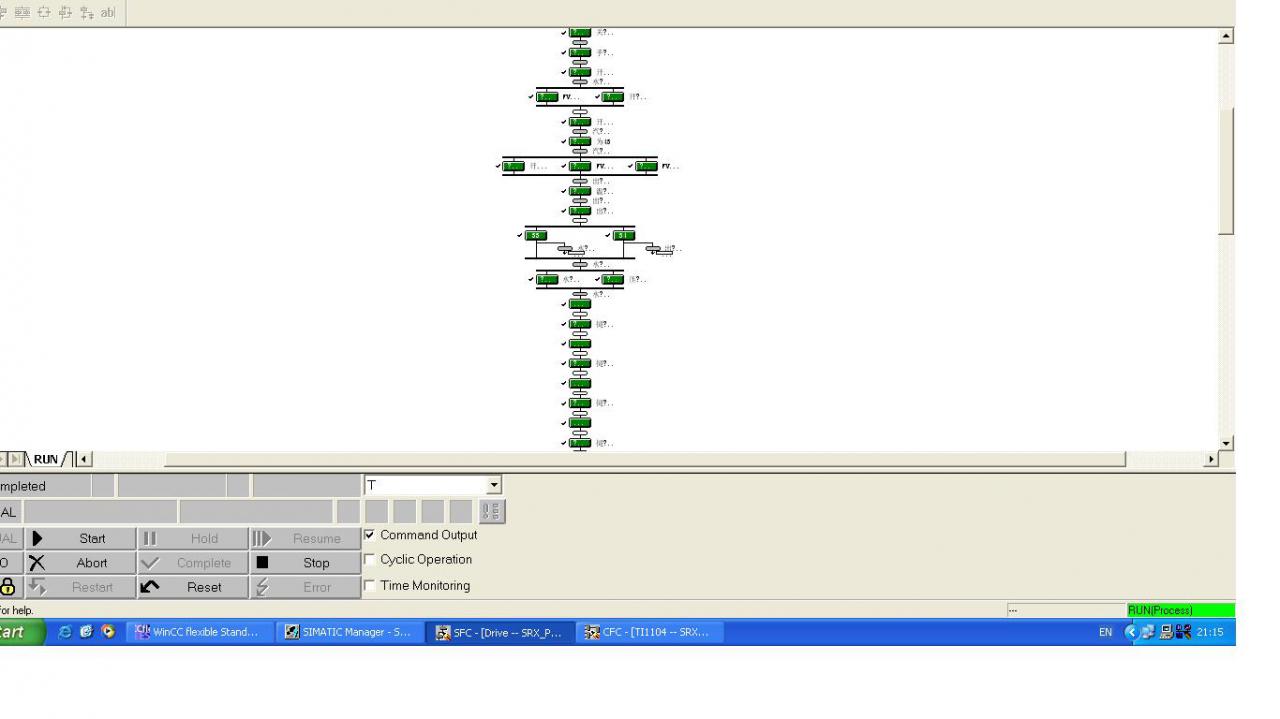
Task: Click the Error button
Action: [305, 587]
